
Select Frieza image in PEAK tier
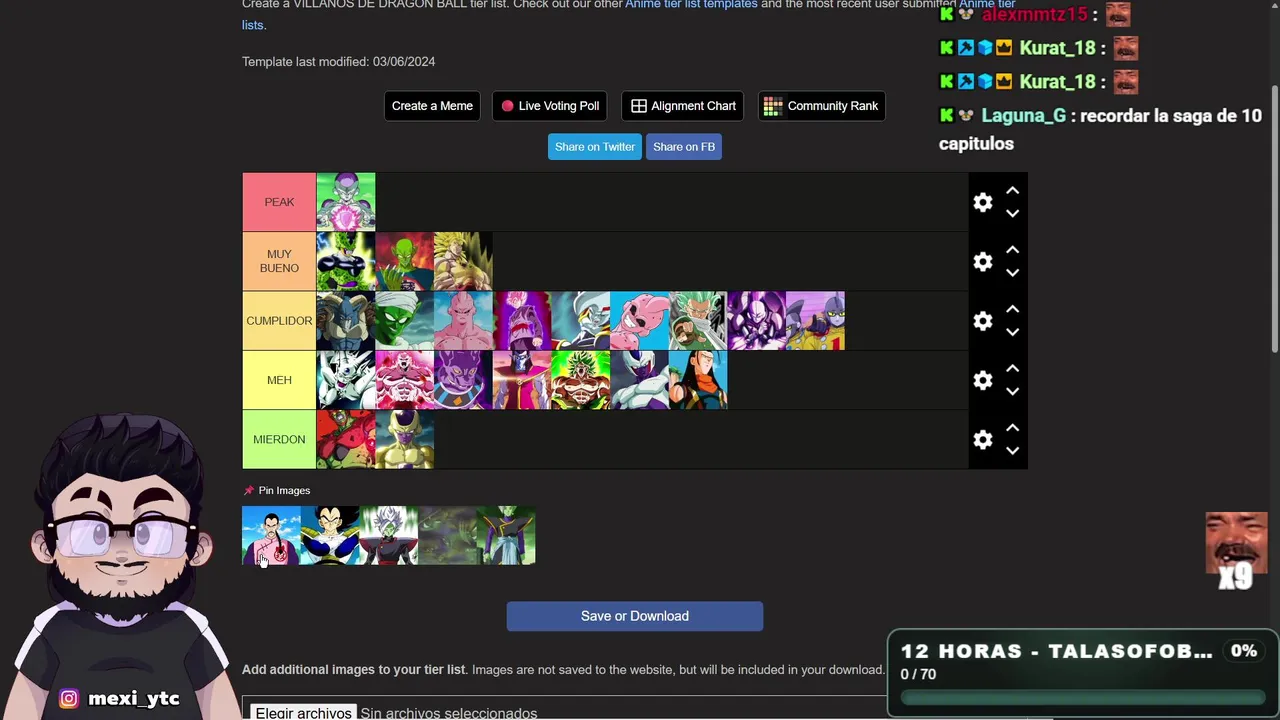346,202
